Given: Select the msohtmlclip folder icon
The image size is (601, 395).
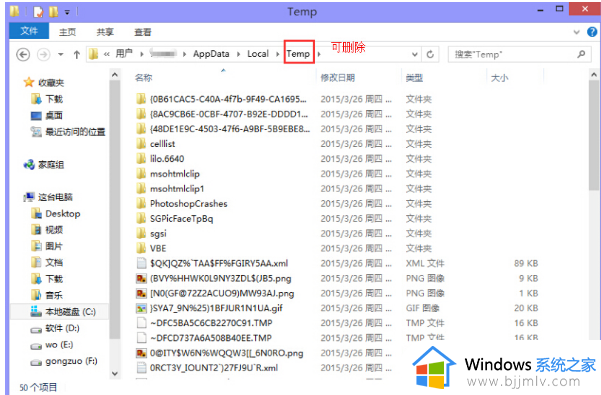Looking at the screenshot, I should (x=141, y=174).
